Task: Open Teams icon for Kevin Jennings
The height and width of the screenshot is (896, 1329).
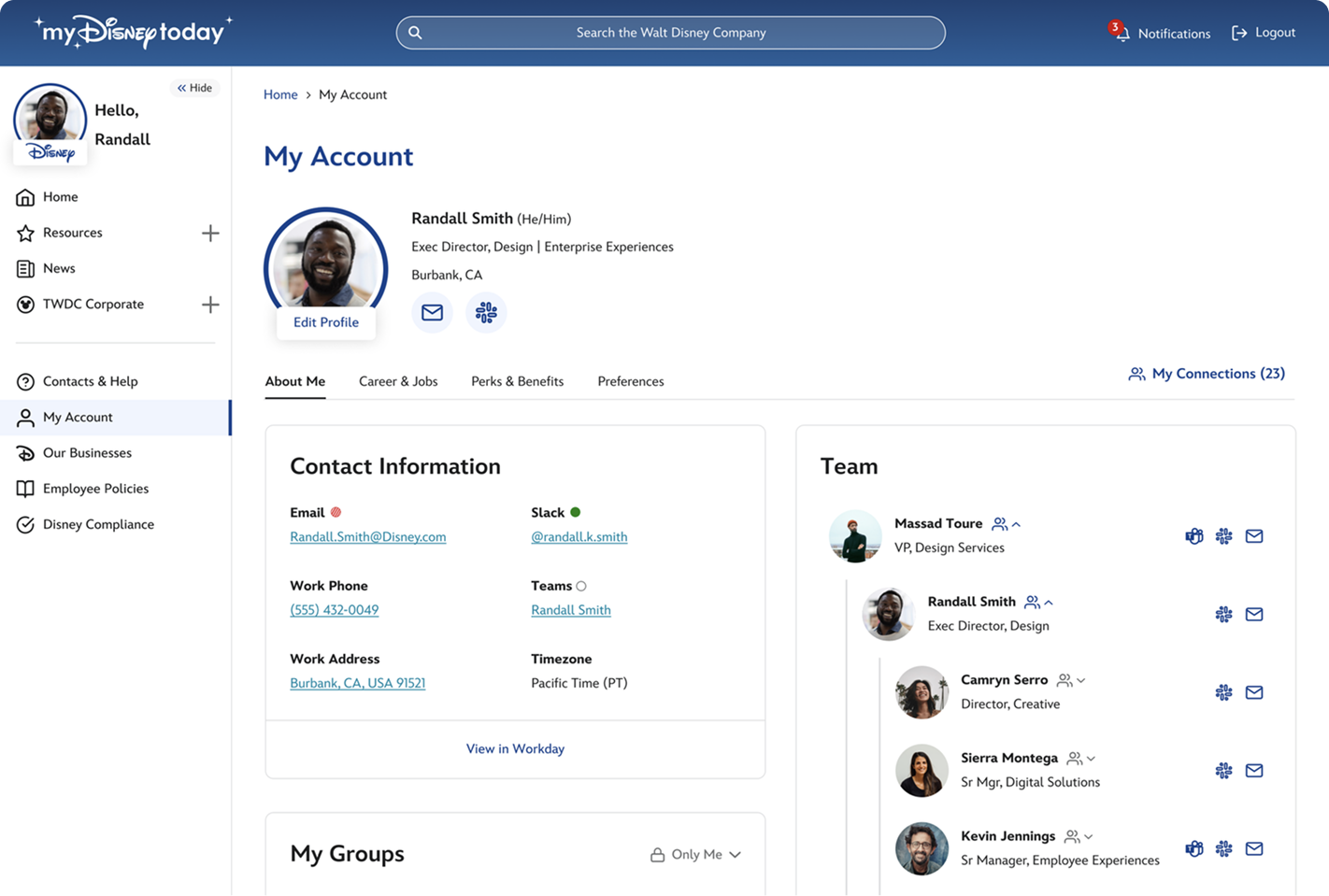Action: pos(1193,848)
